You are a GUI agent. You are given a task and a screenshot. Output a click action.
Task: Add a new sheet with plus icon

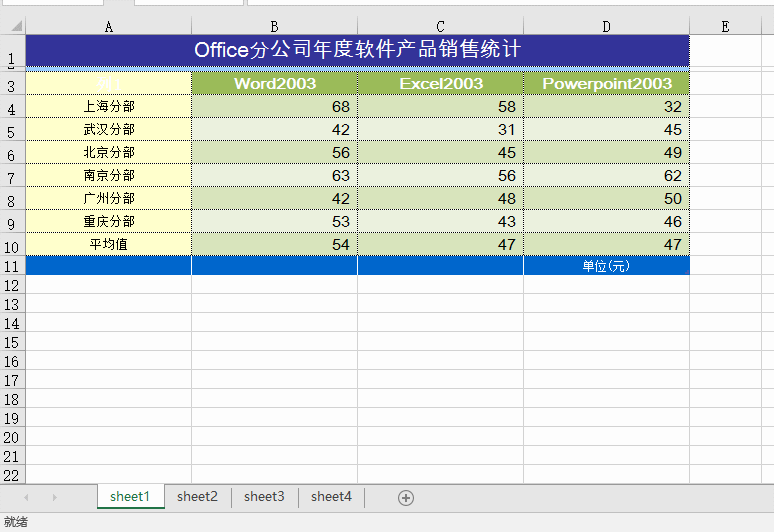406,497
